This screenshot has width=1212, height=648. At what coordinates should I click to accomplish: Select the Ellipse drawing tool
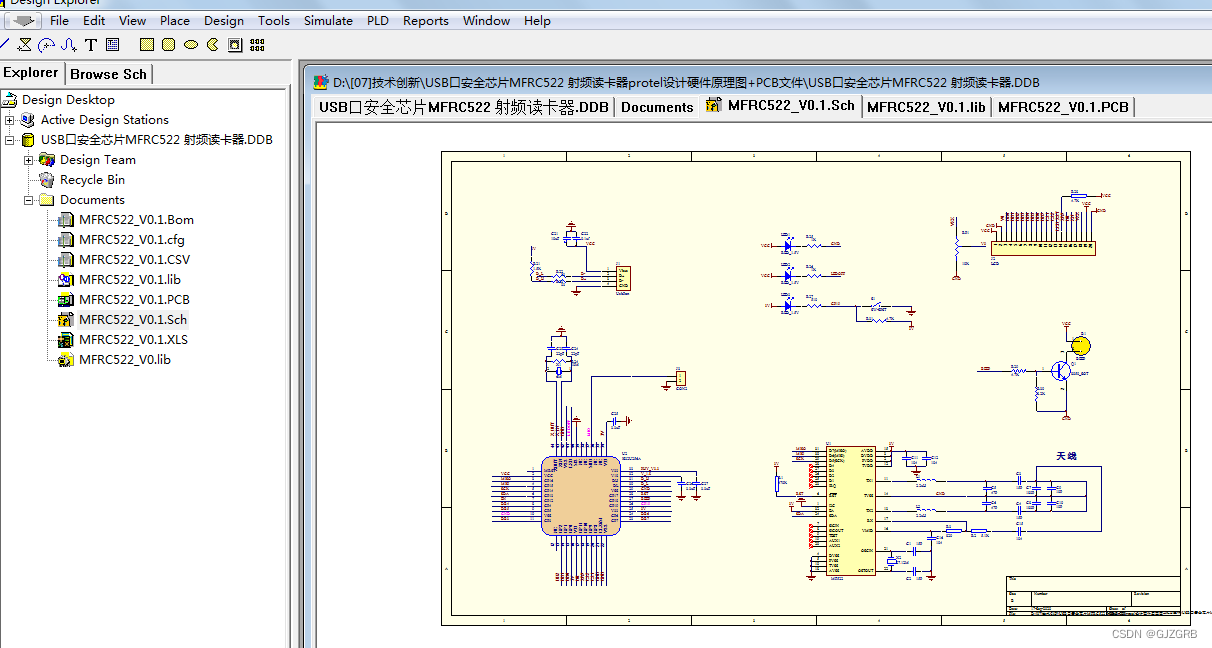[x=190, y=44]
